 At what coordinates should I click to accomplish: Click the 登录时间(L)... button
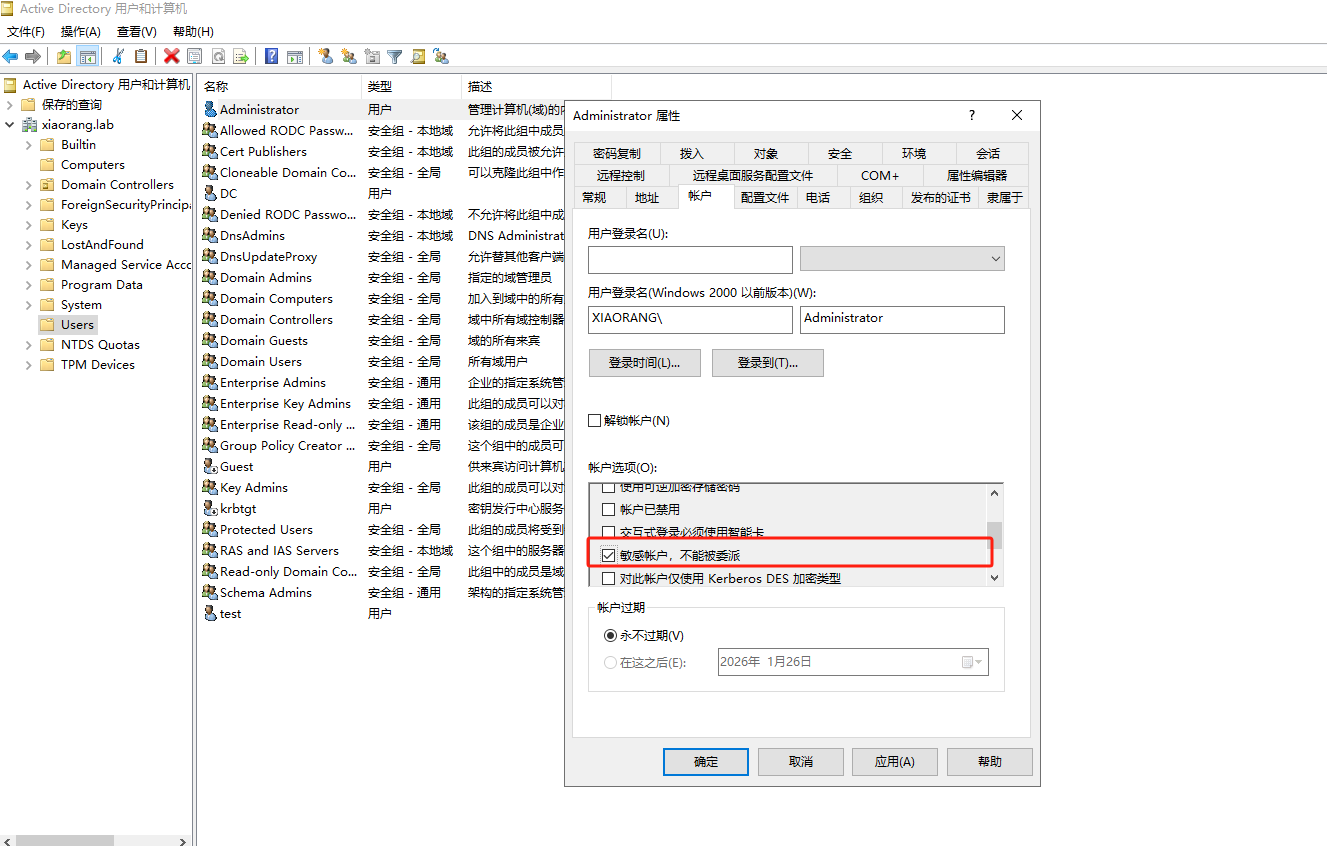click(x=644, y=363)
